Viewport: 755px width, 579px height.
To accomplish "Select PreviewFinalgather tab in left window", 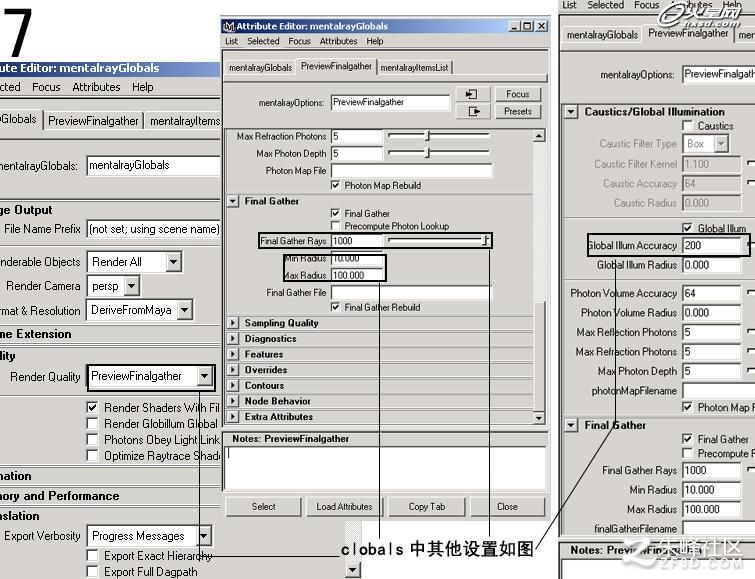I will click(x=93, y=120).
